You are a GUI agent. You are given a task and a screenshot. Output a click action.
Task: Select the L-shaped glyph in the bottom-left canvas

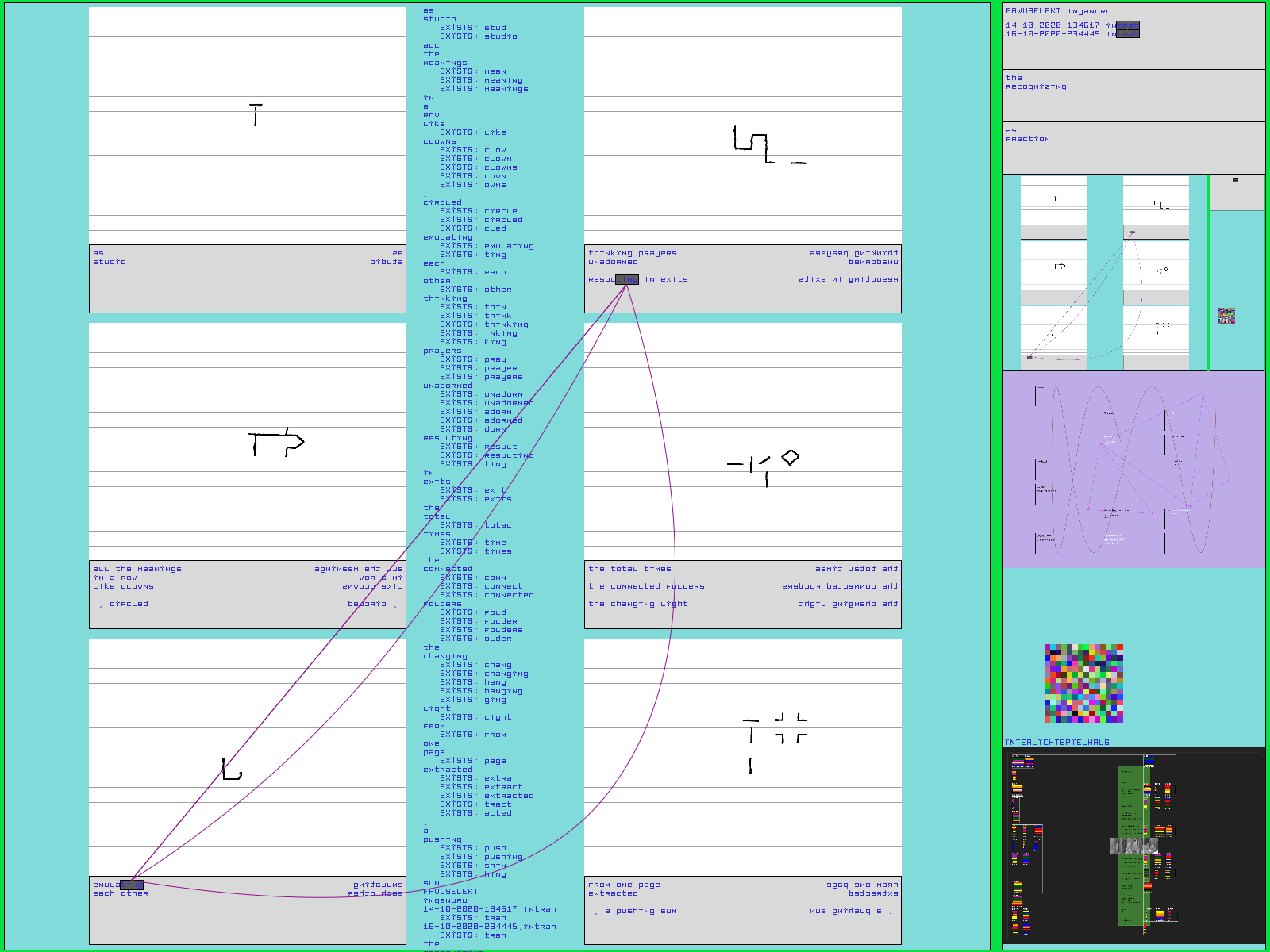(x=231, y=770)
